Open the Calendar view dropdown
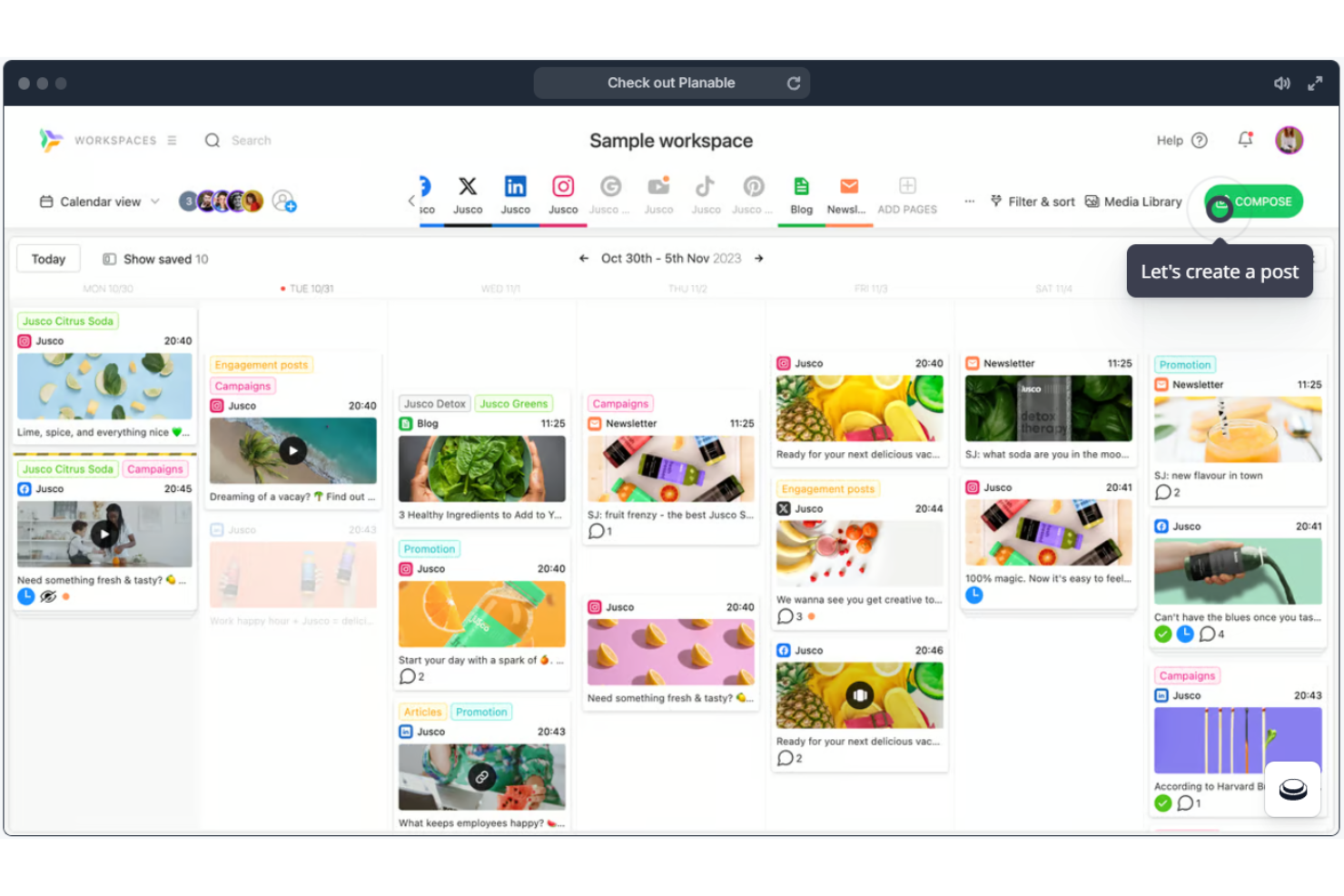 (100, 202)
